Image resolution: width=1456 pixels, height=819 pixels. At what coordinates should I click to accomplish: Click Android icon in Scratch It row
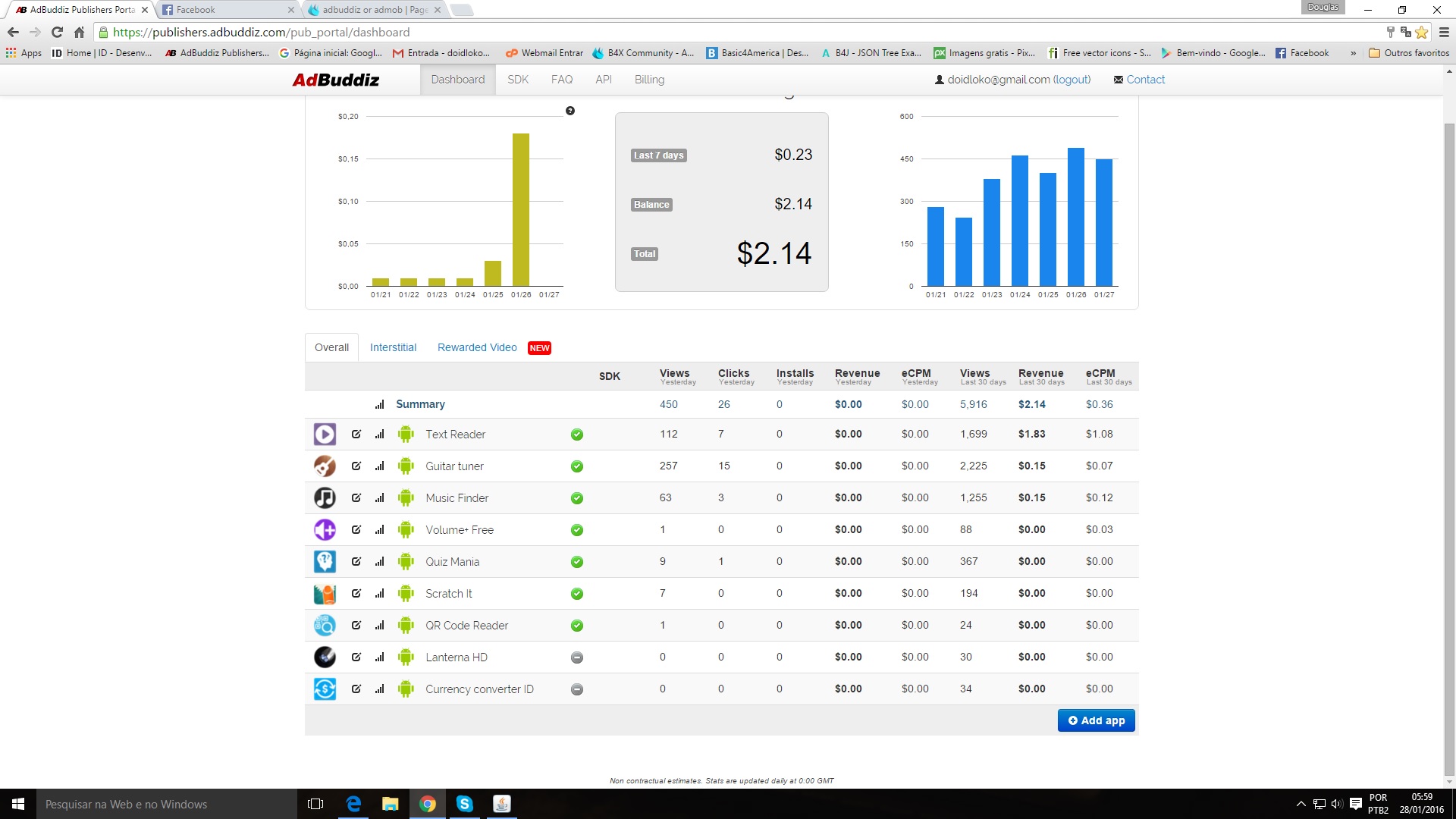tap(406, 594)
